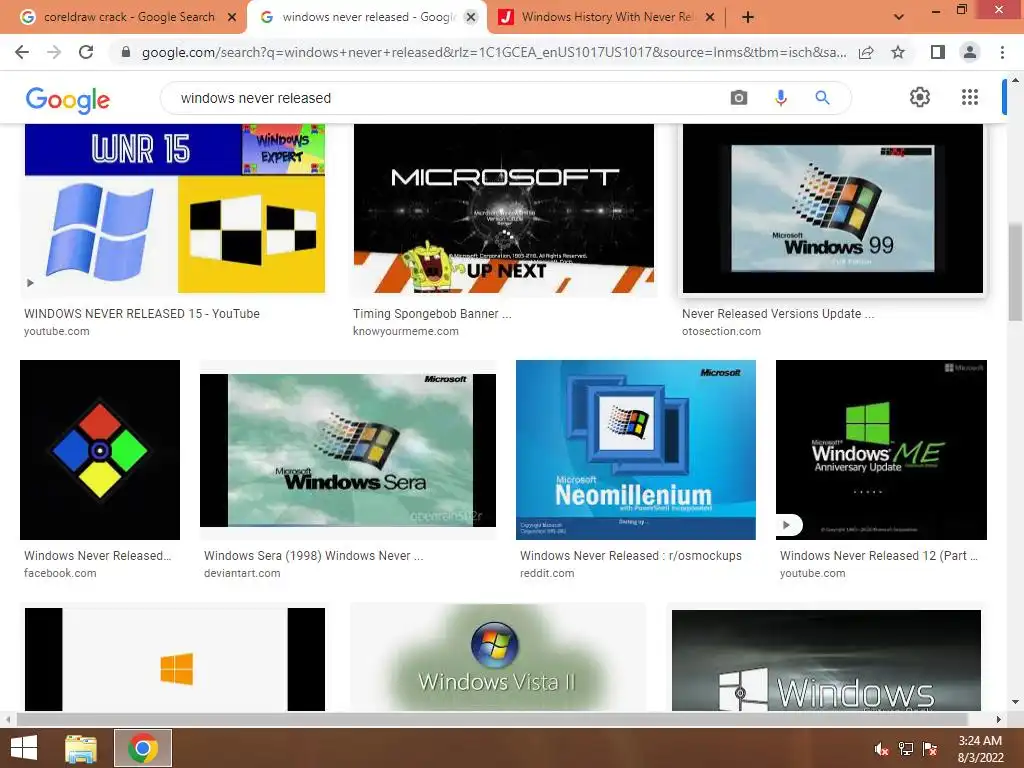
Task: Open the browser side panel icon
Action: (x=938, y=52)
